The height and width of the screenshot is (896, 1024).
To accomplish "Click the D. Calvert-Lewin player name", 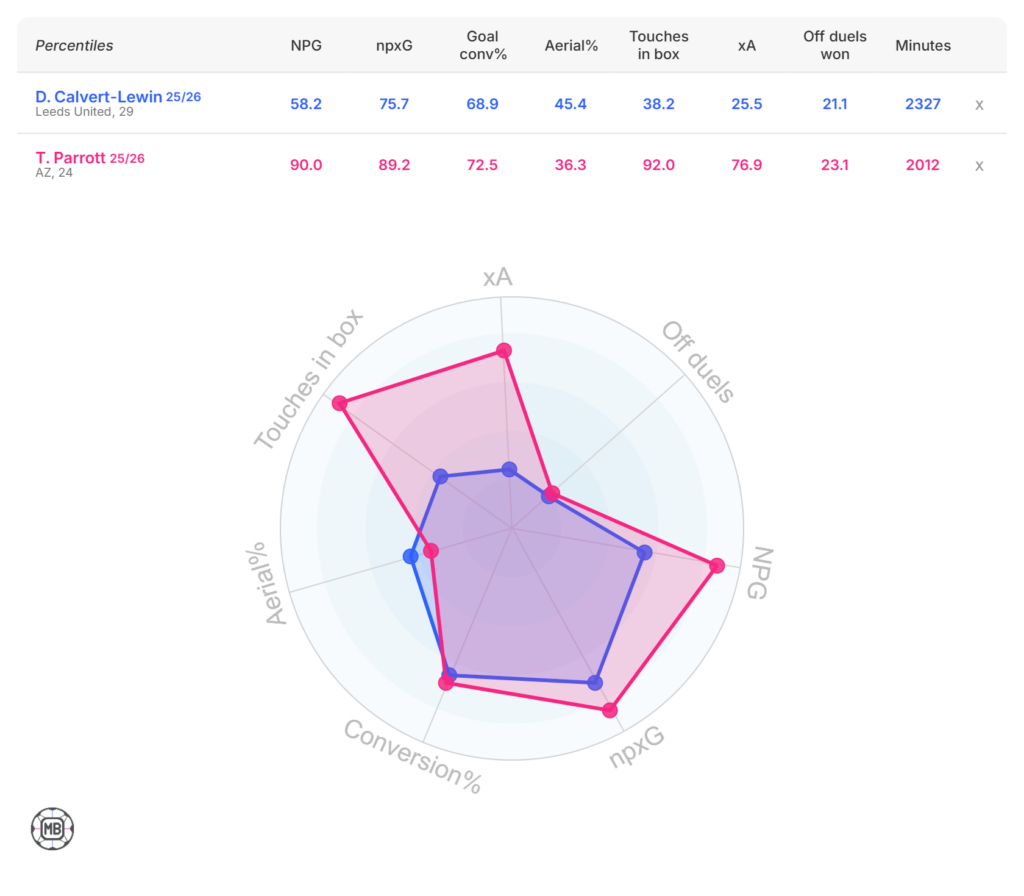I will (98, 97).
